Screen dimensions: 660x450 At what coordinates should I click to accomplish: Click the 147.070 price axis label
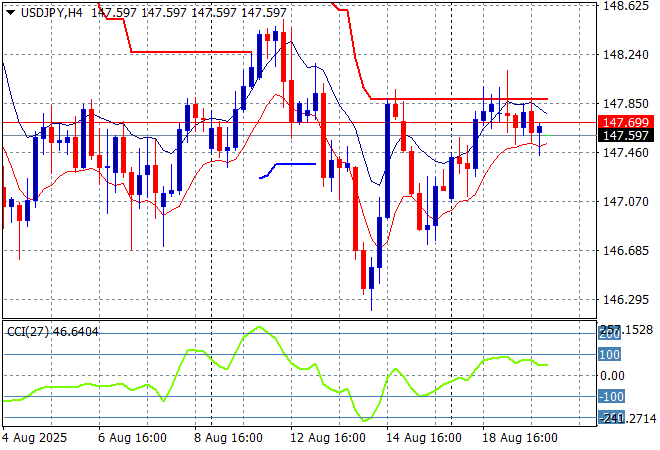626,201
